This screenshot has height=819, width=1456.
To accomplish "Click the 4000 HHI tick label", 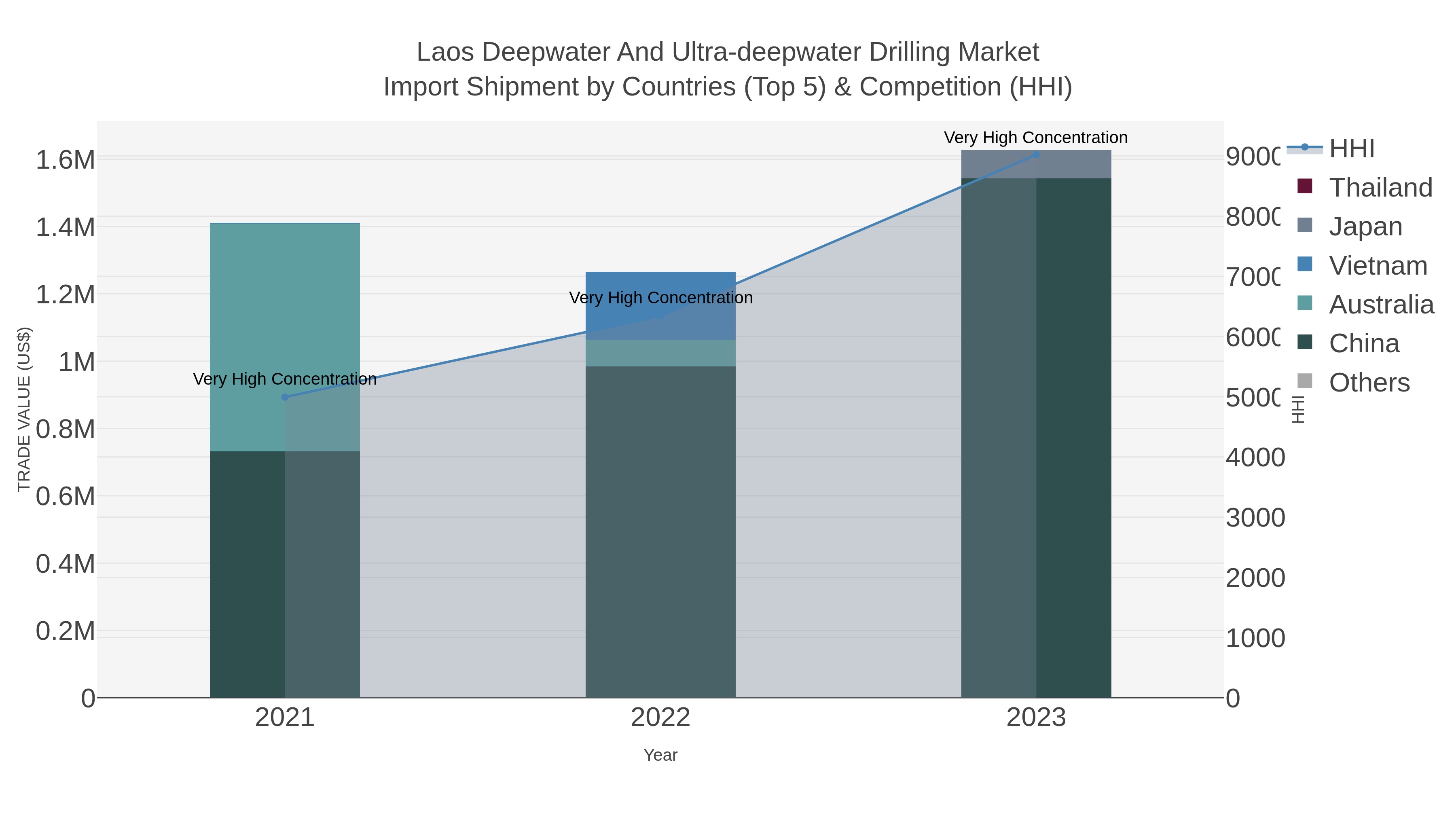I will 1255,457.
